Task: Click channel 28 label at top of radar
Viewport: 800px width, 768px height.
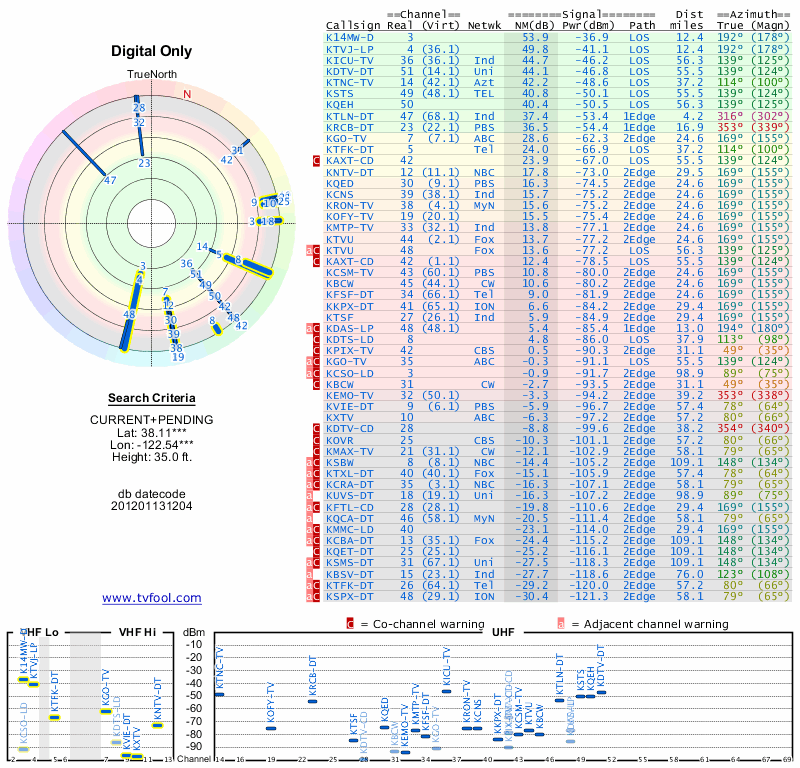Action: click(139, 108)
